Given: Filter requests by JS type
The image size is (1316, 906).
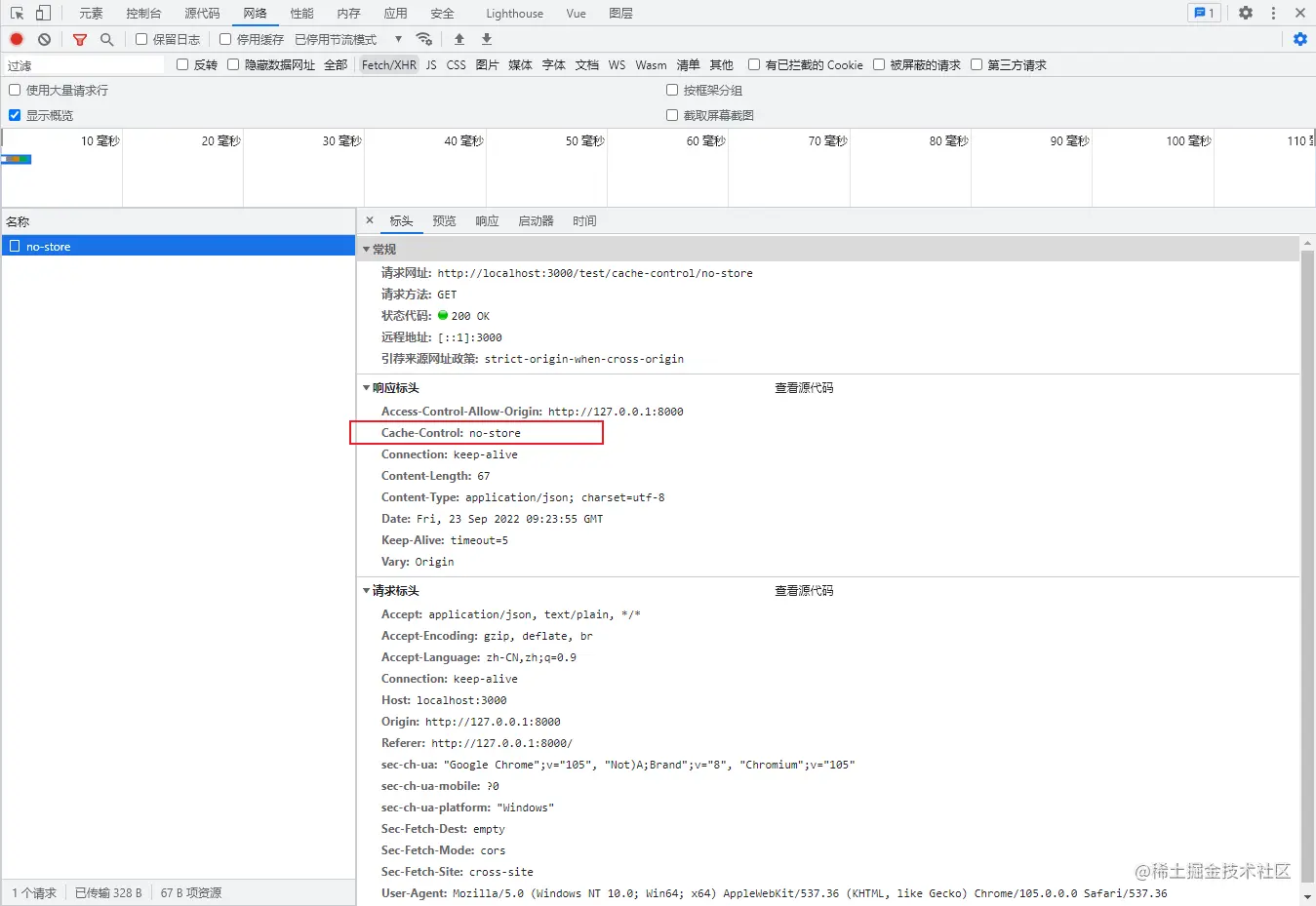Looking at the screenshot, I should 431,64.
